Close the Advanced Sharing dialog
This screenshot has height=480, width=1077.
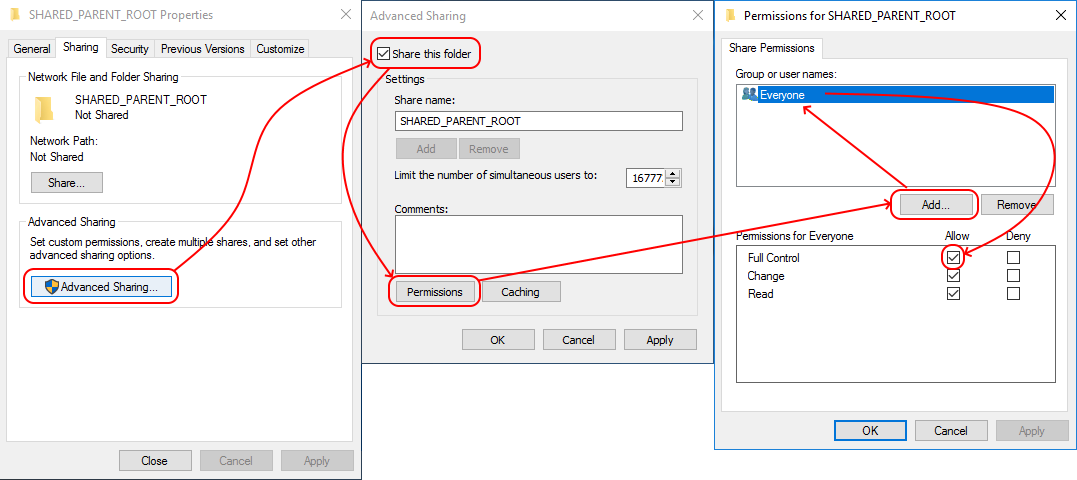click(698, 15)
